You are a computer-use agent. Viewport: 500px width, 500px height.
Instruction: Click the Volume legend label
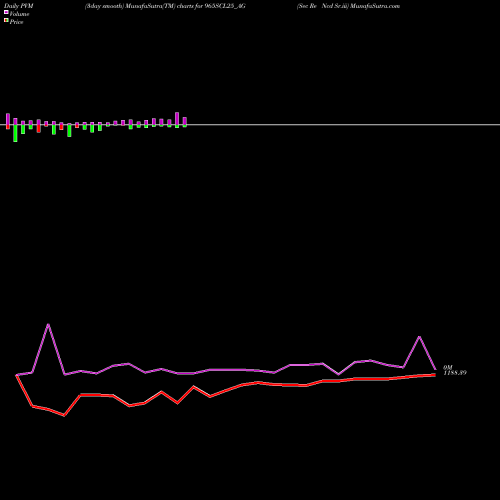[x=19, y=14]
